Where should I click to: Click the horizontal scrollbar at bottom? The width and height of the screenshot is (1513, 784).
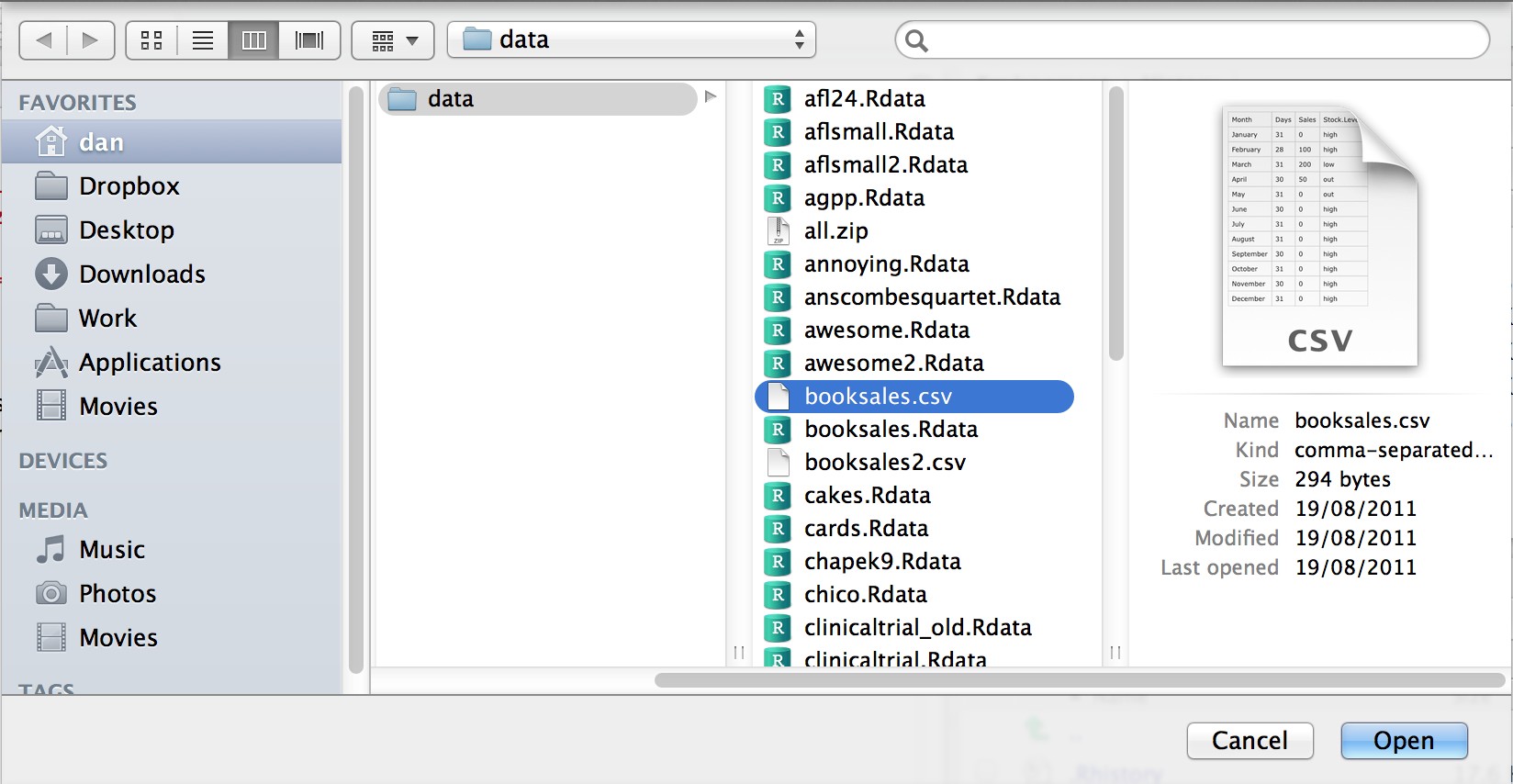coord(1079,680)
